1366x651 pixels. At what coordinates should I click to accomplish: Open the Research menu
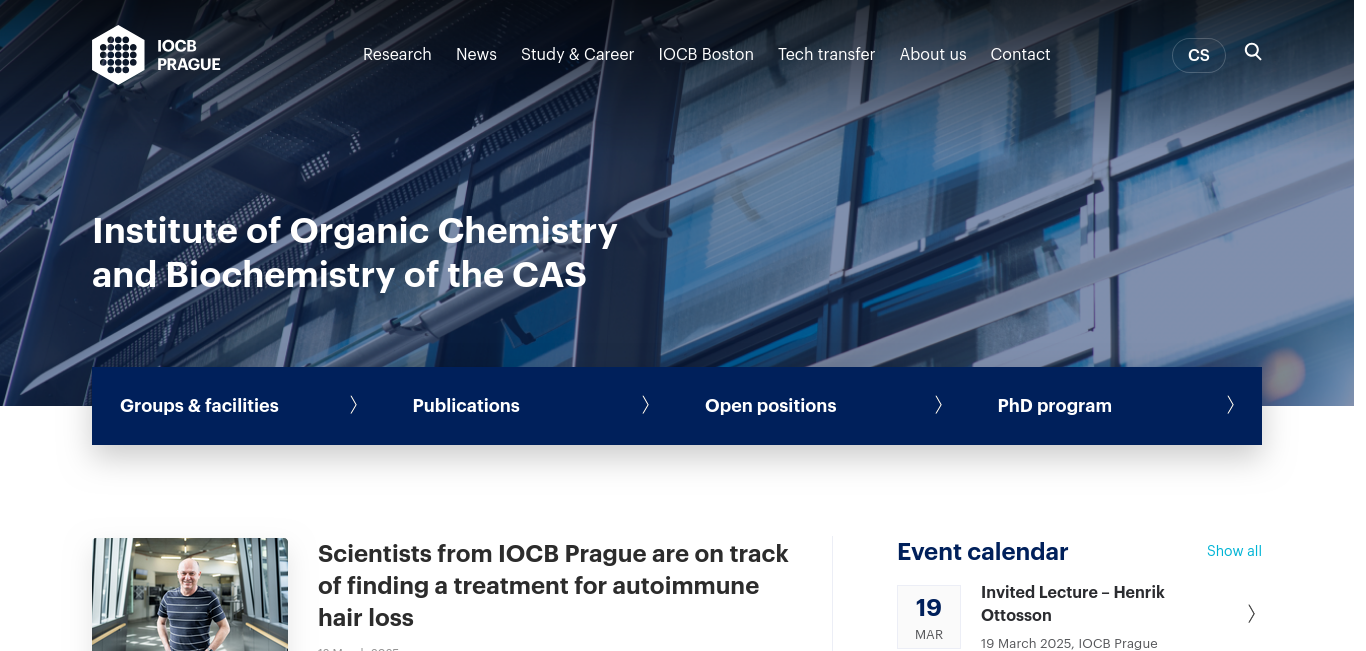[397, 54]
